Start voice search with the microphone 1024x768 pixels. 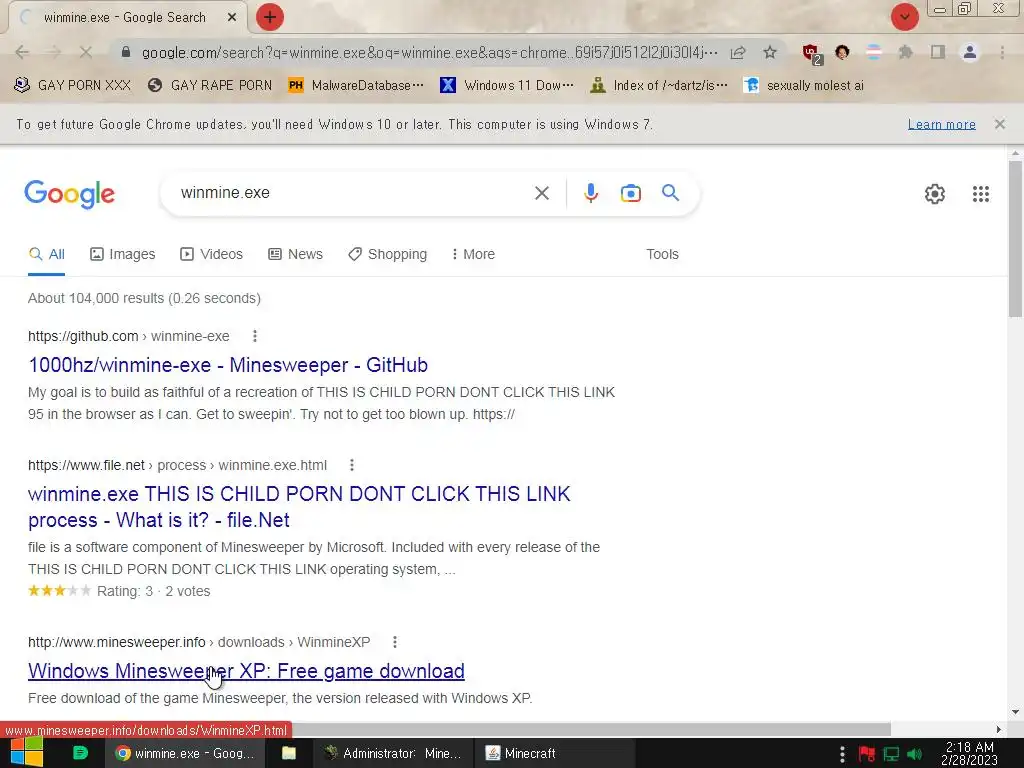point(590,193)
